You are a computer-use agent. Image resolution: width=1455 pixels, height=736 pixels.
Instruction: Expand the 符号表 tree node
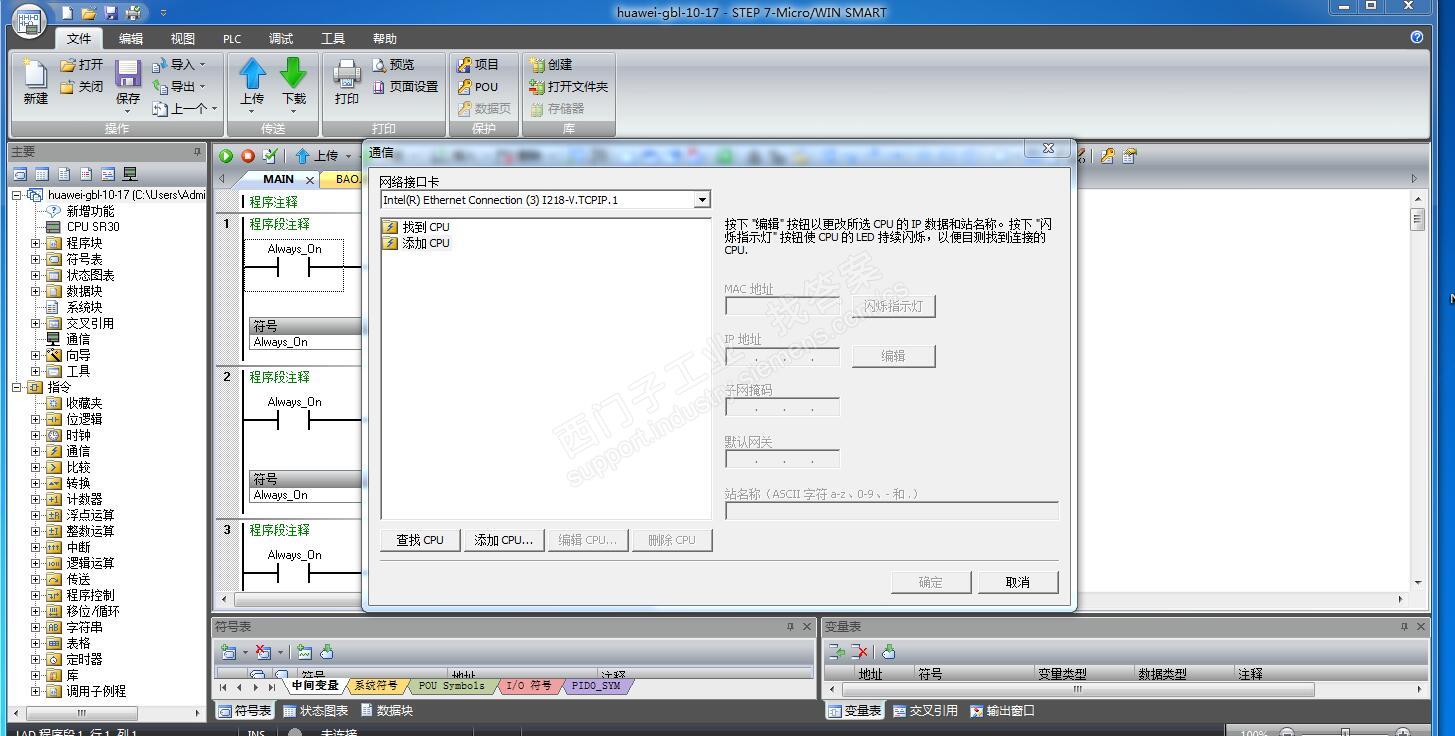36,259
